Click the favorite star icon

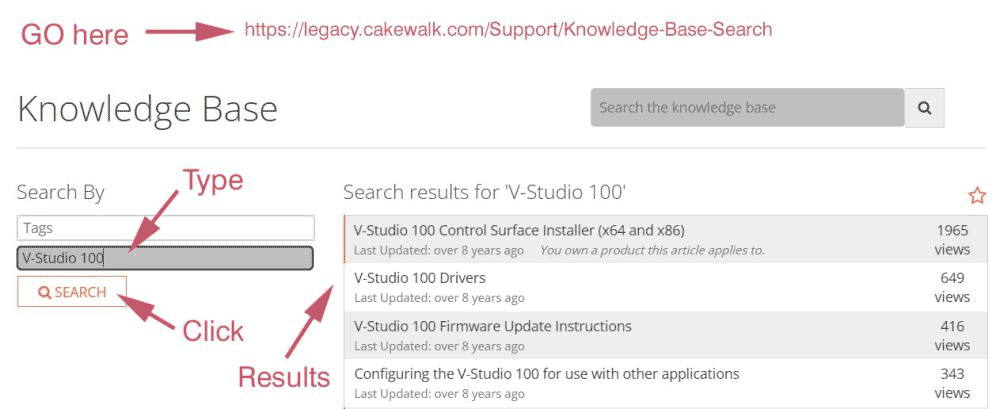977,195
